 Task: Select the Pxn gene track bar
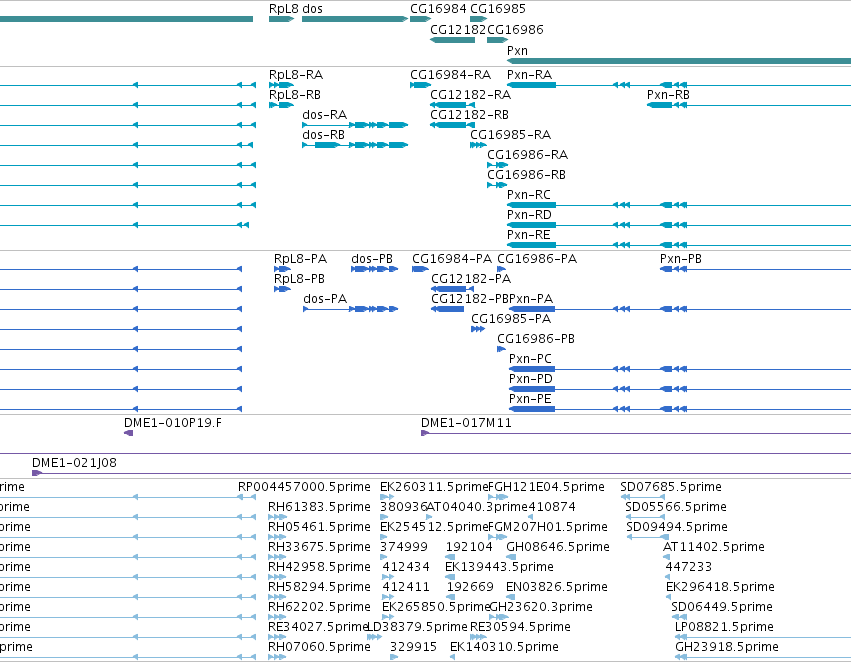pos(679,61)
